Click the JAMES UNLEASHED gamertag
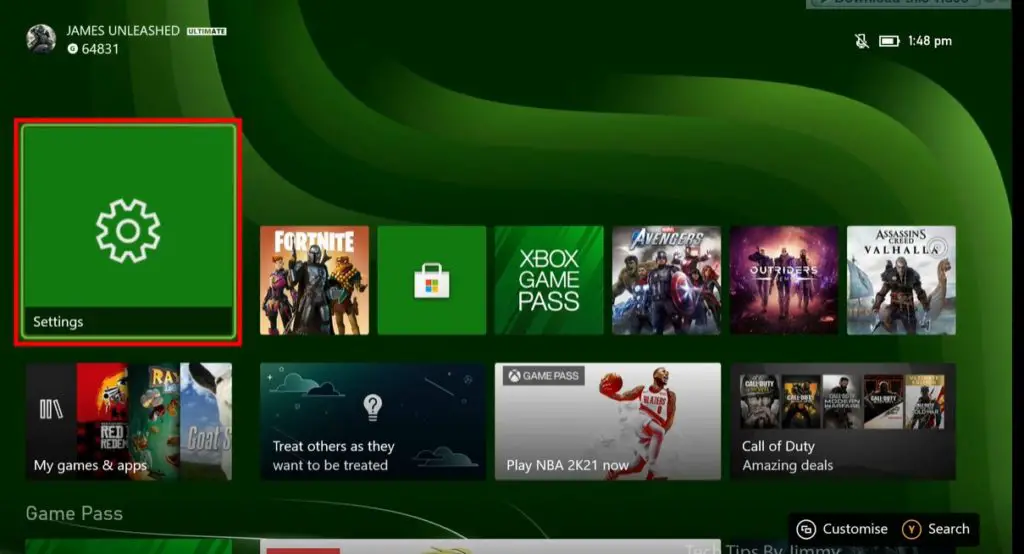 (x=123, y=31)
